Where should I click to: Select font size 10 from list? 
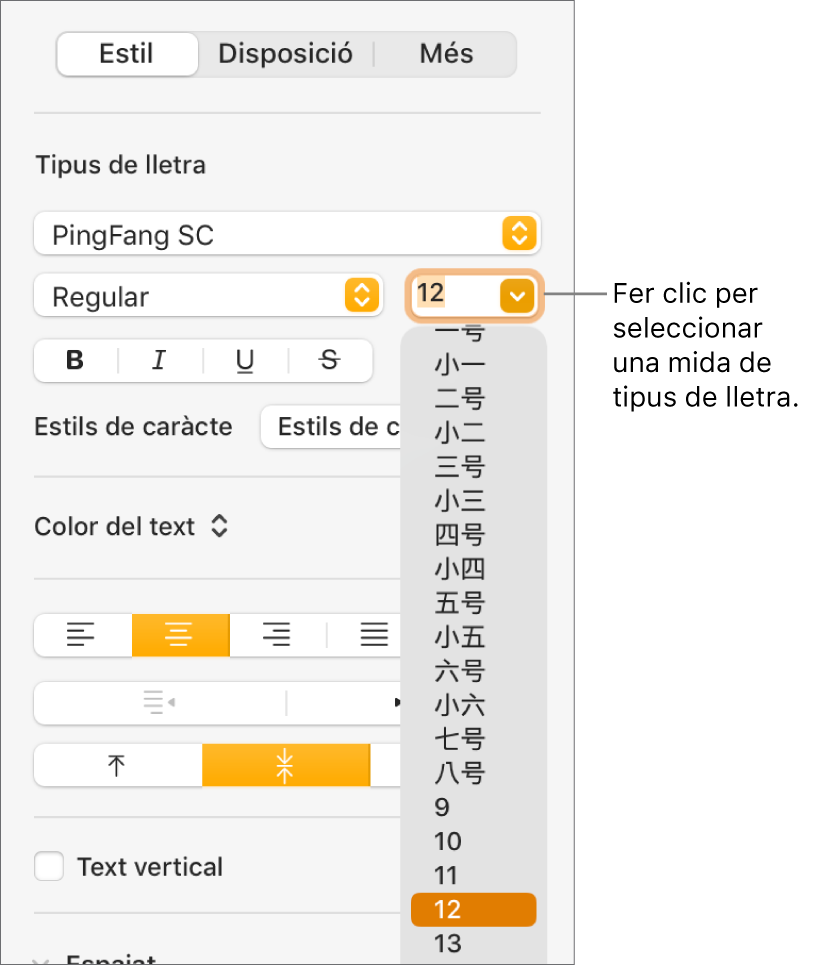coord(448,841)
